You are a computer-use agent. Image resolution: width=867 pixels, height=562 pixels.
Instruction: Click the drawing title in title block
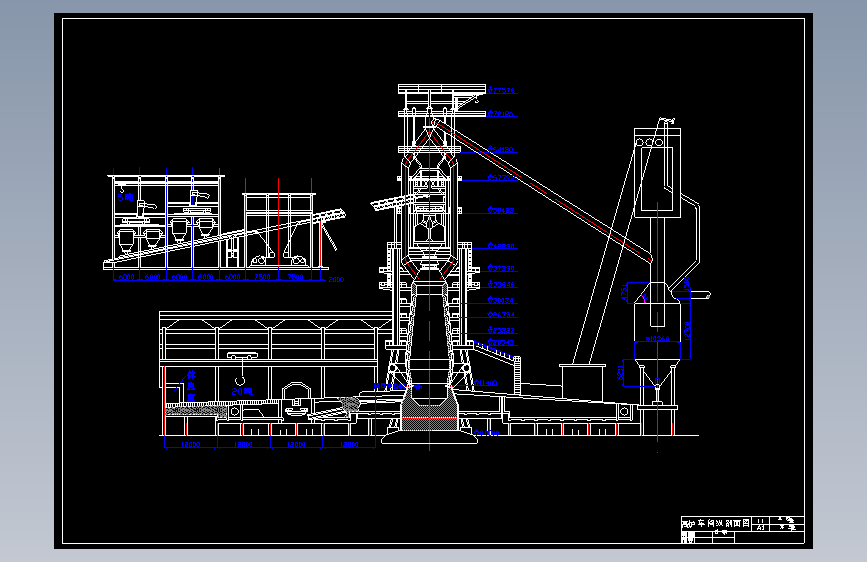715,523
